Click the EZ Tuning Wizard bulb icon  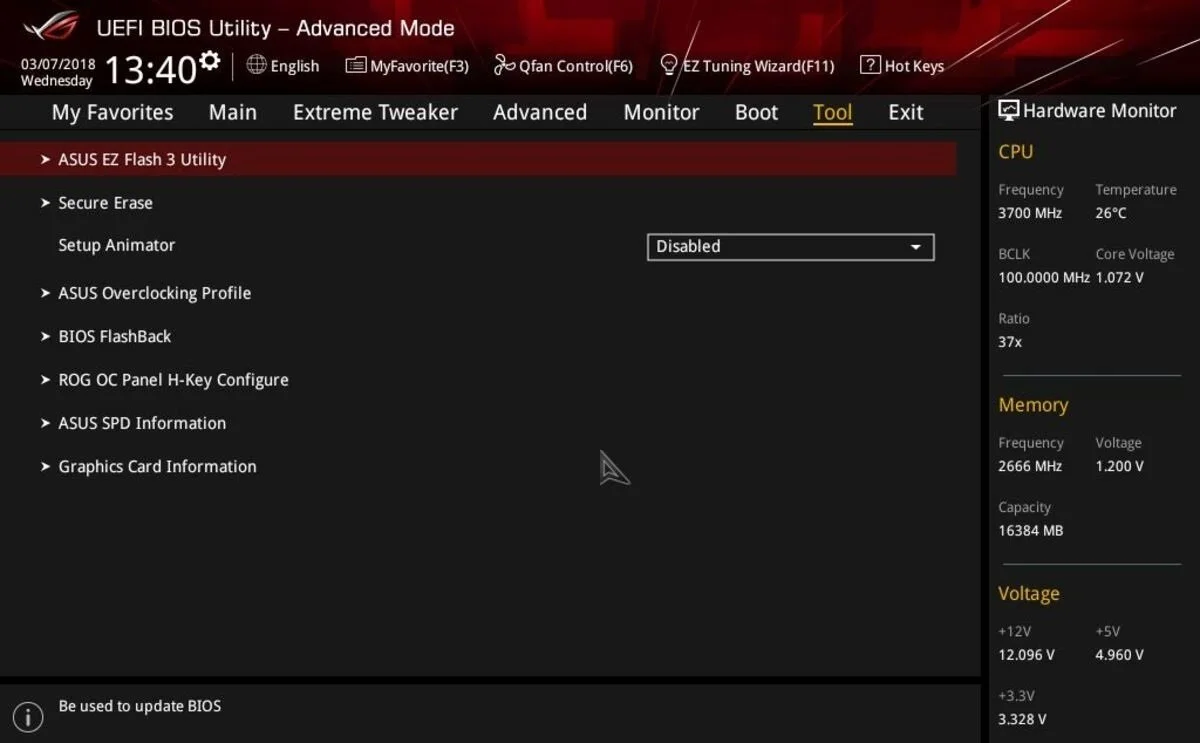point(670,66)
